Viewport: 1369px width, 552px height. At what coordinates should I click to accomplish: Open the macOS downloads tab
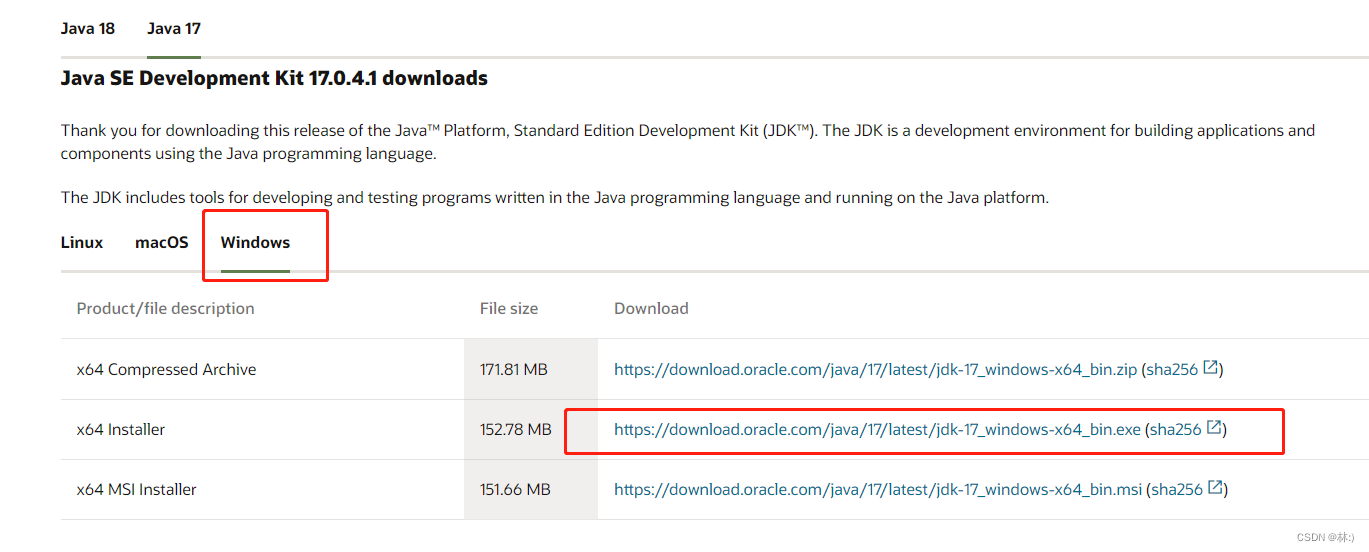(x=162, y=242)
